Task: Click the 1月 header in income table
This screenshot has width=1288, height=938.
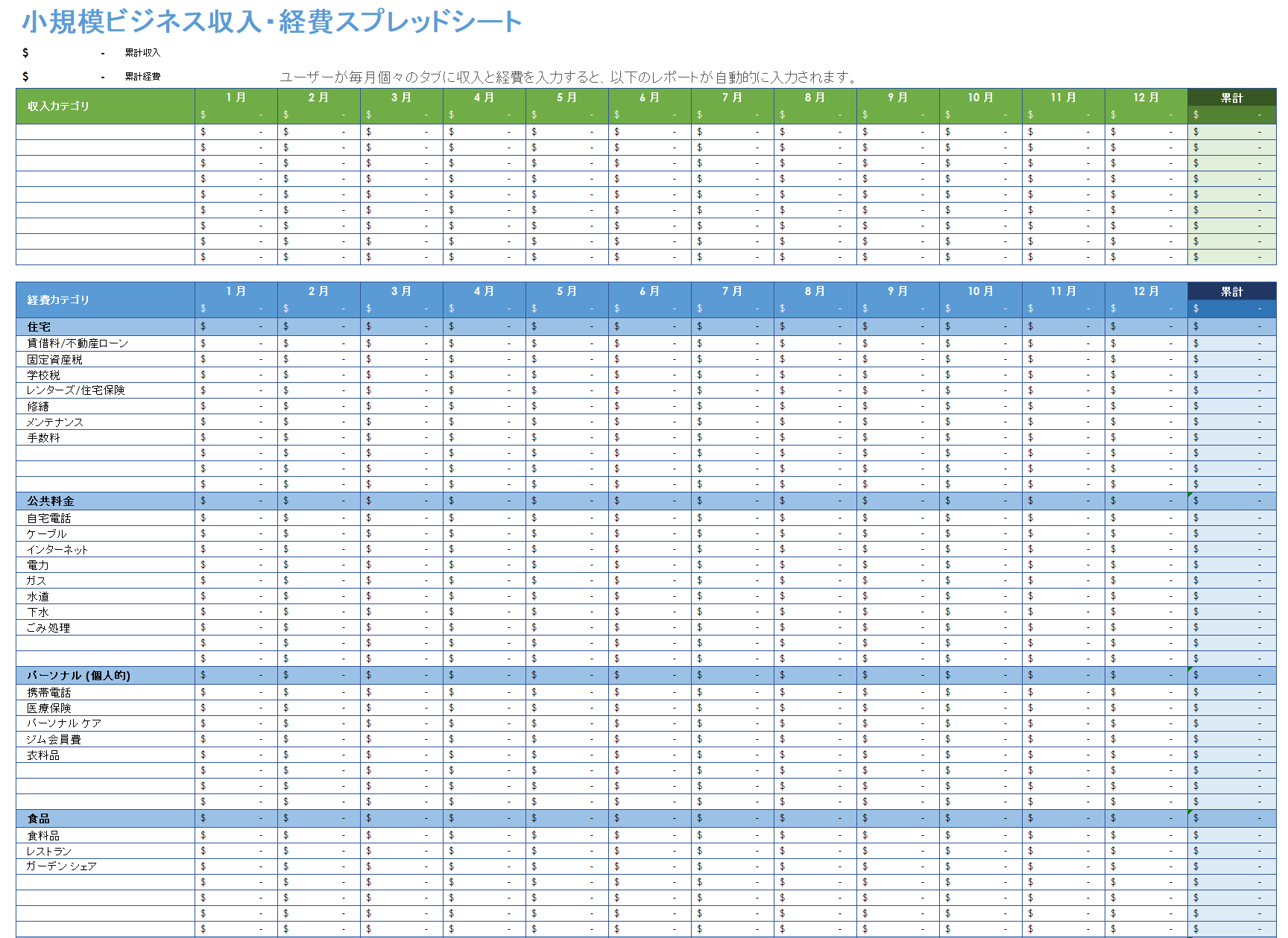Action: click(x=236, y=98)
